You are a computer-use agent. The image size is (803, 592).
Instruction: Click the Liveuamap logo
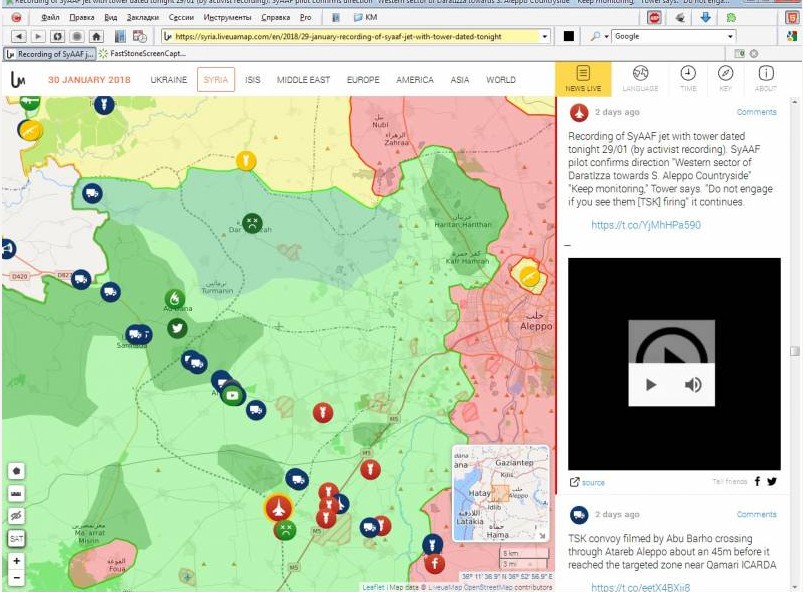click(x=18, y=80)
